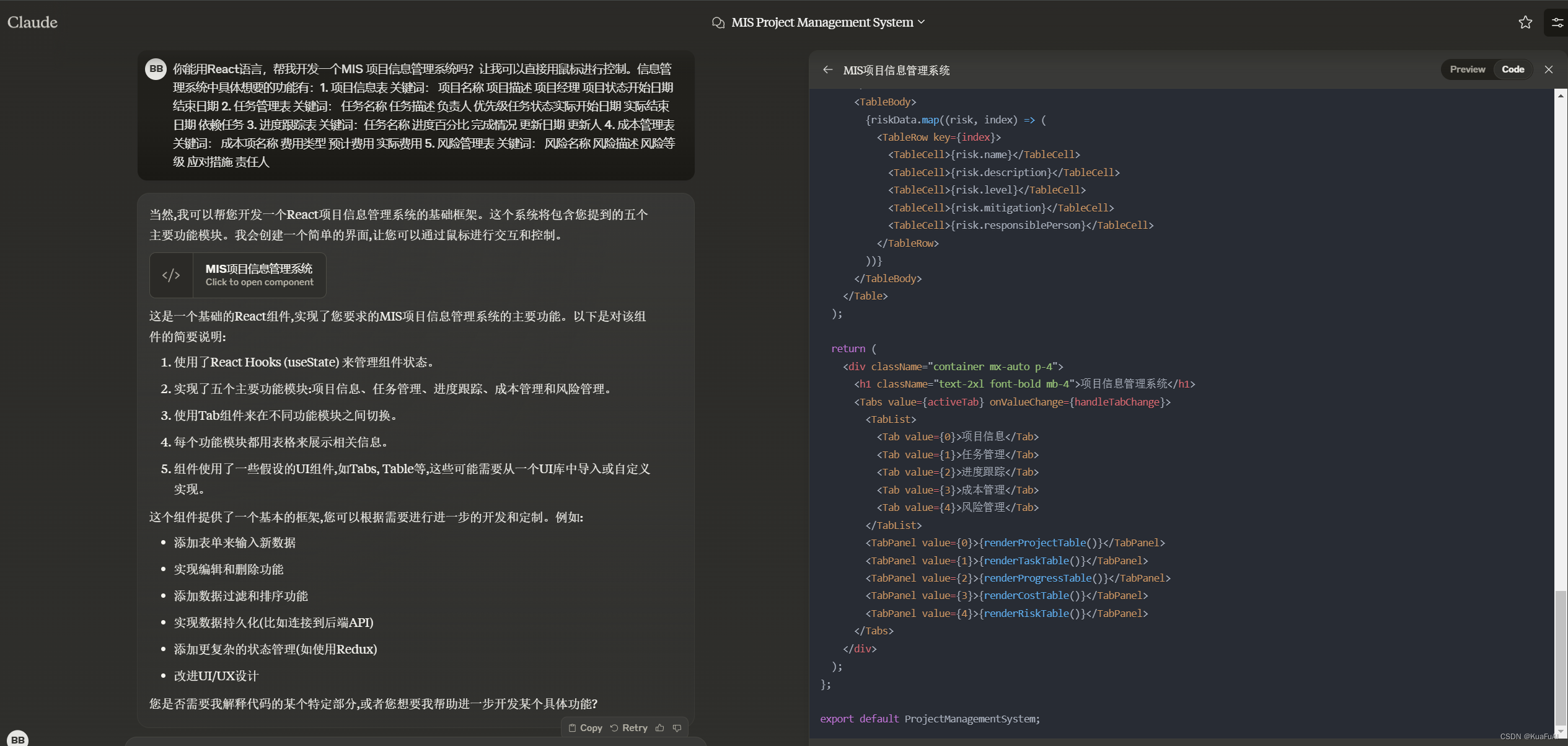Open the chat controls sliders icon
The image size is (1568, 746).
[1557, 22]
